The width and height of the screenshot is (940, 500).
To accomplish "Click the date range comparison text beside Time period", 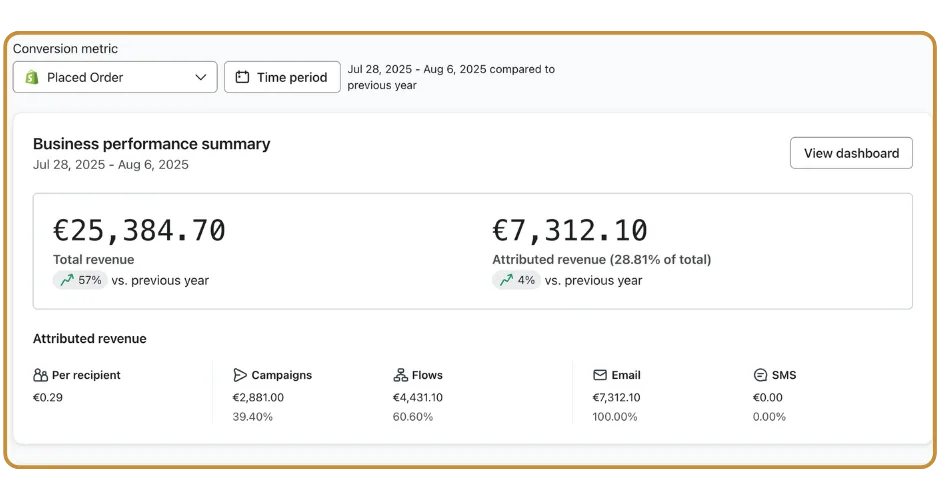I will (451, 77).
